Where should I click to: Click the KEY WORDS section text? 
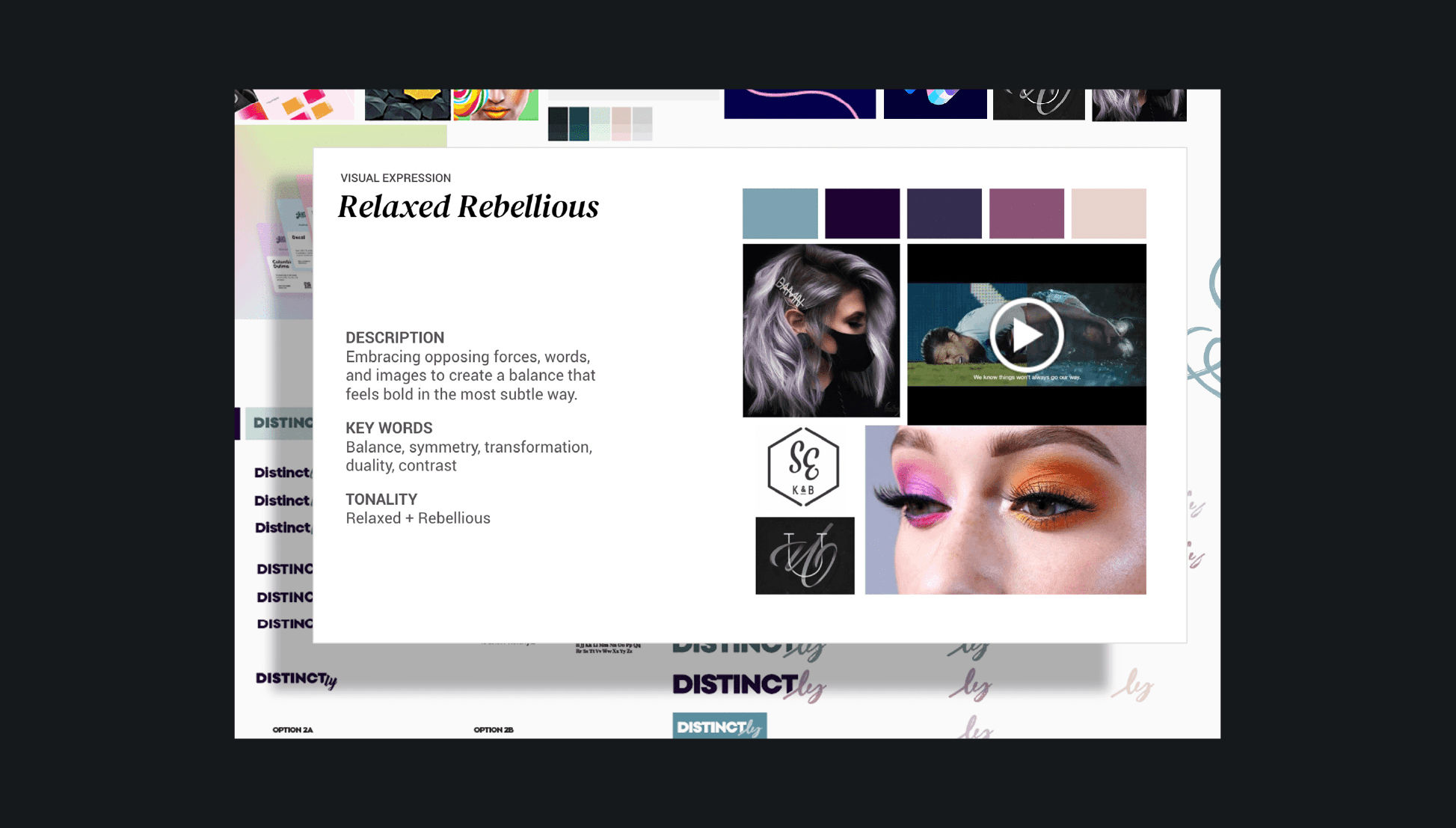coord(468,447)
